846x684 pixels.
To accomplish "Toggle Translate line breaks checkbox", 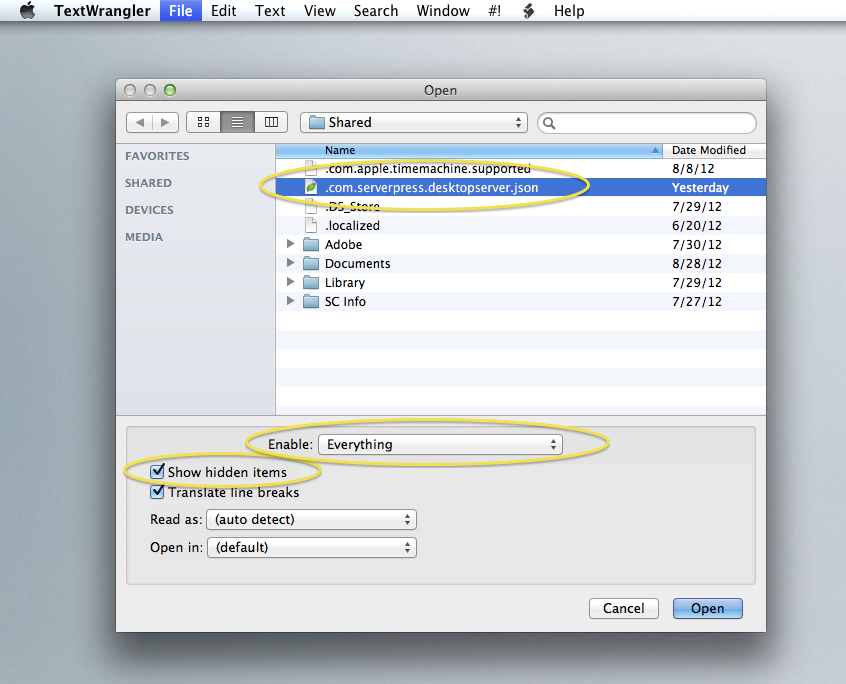I will coord(157,492).
